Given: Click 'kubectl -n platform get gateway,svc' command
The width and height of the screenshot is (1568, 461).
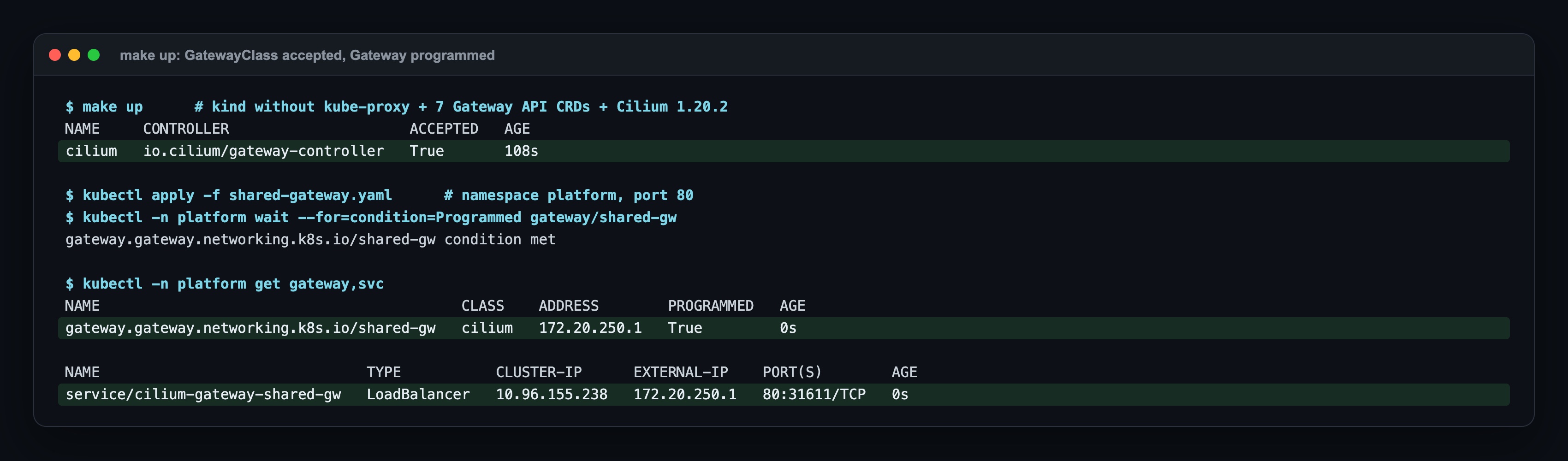Looking at the screenshot, I should click(225, 284).
